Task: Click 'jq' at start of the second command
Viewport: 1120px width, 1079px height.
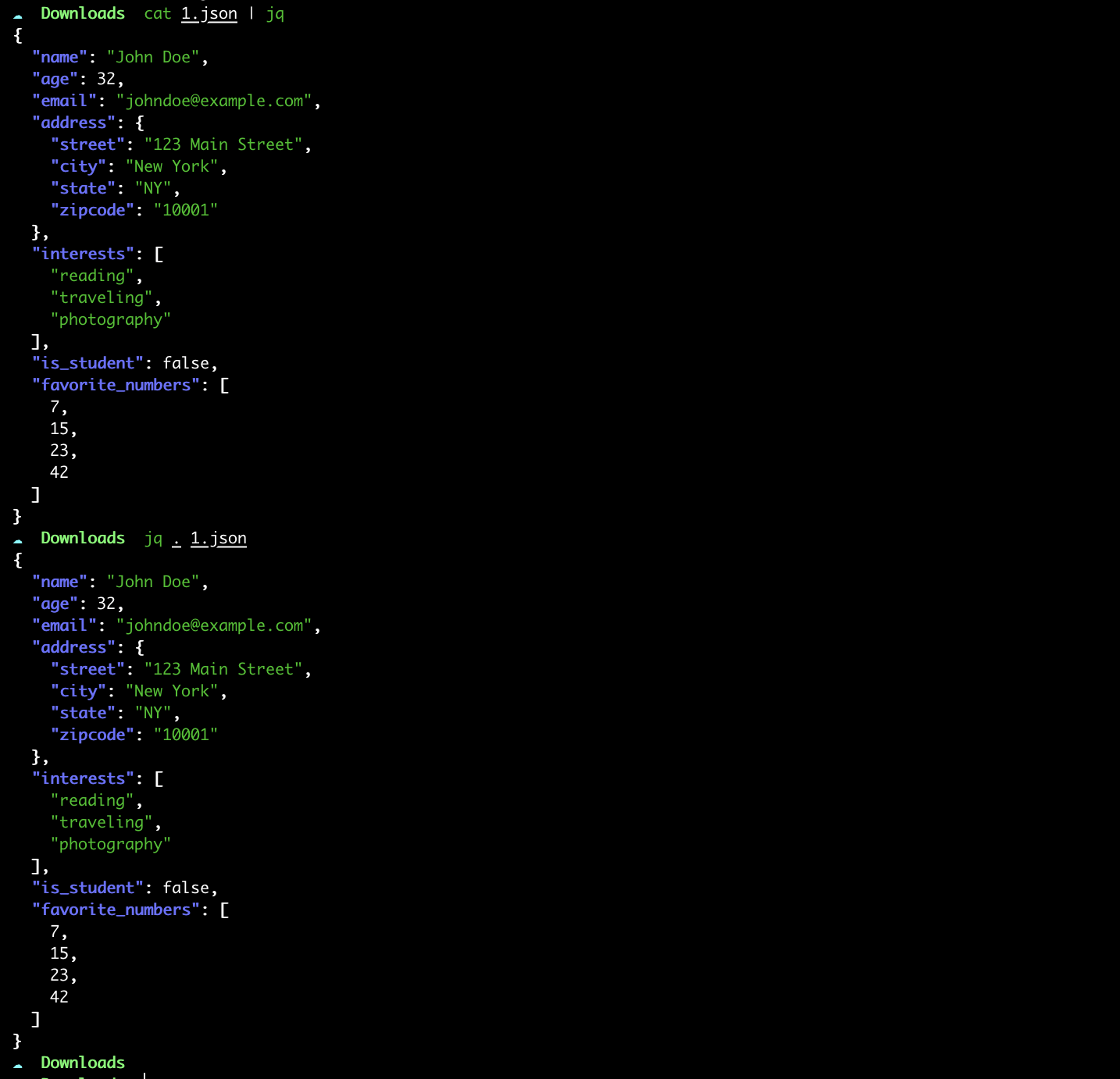Action: pyautogui.click(x=153, y=539)
